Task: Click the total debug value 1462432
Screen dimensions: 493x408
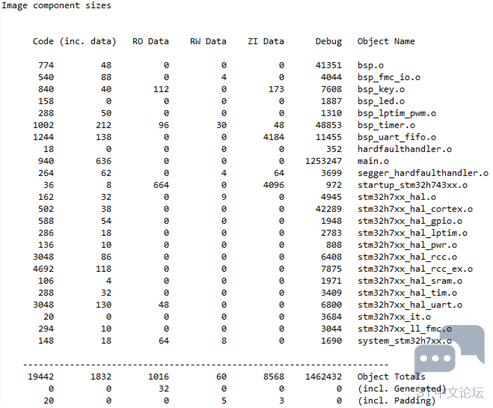Action: tap(324, 377)
